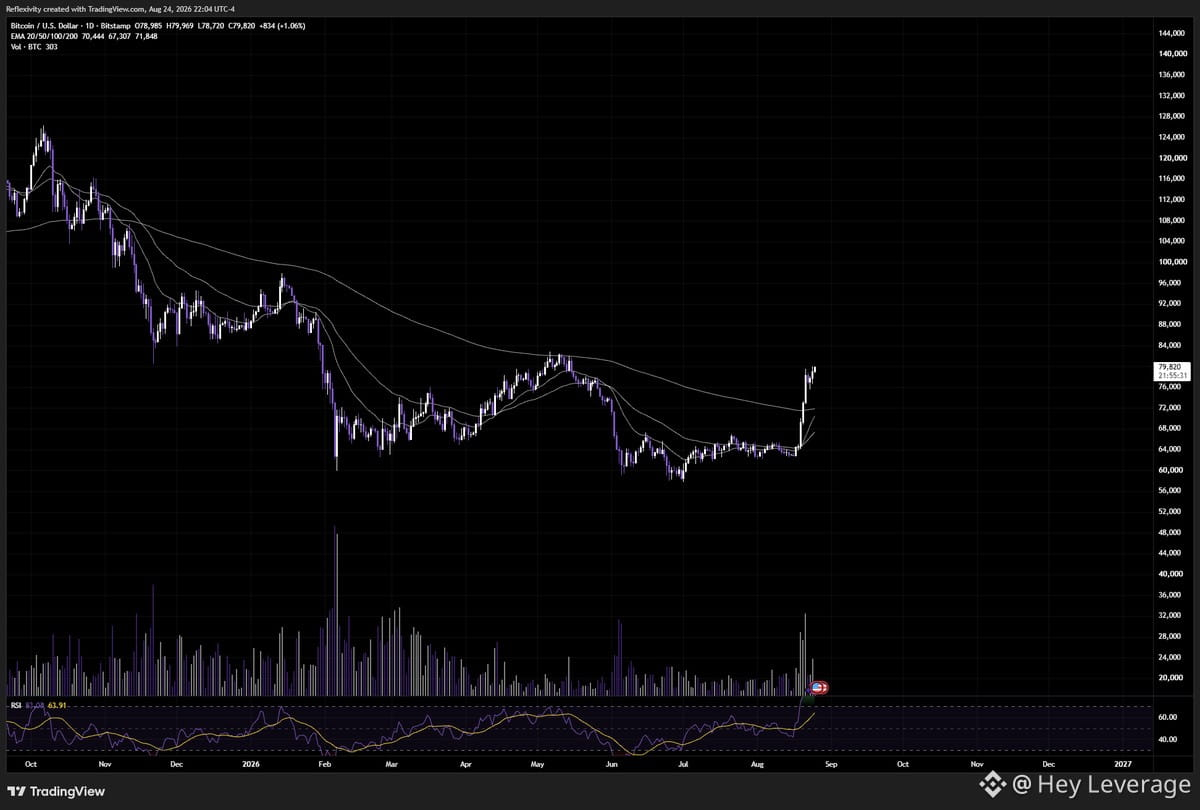
Task: Click the EMA value 71,848
Action: pyautogui.click(x=146, y=36)
